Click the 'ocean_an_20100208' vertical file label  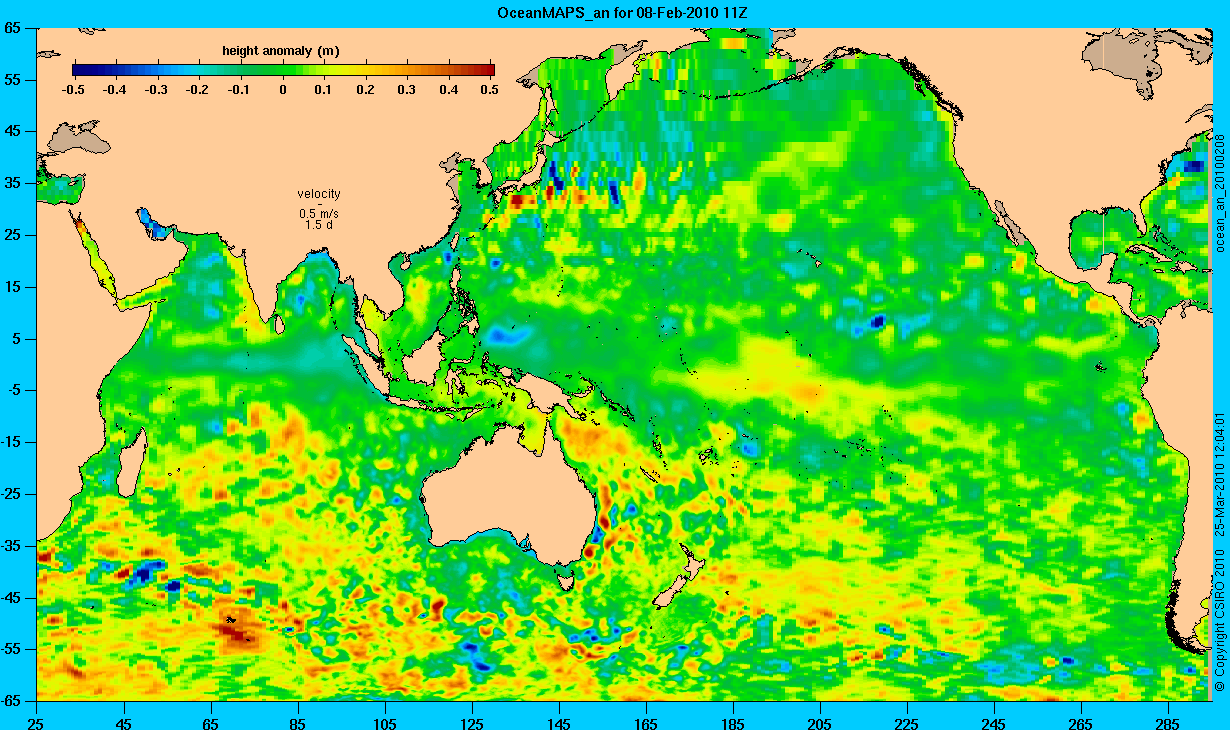[x=1219, y=191]
